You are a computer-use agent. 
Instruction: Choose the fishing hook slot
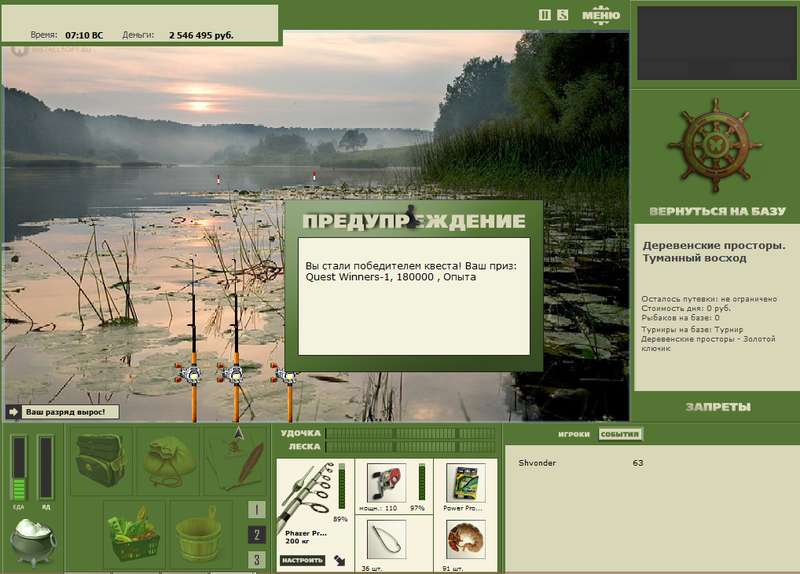point(386,539)
